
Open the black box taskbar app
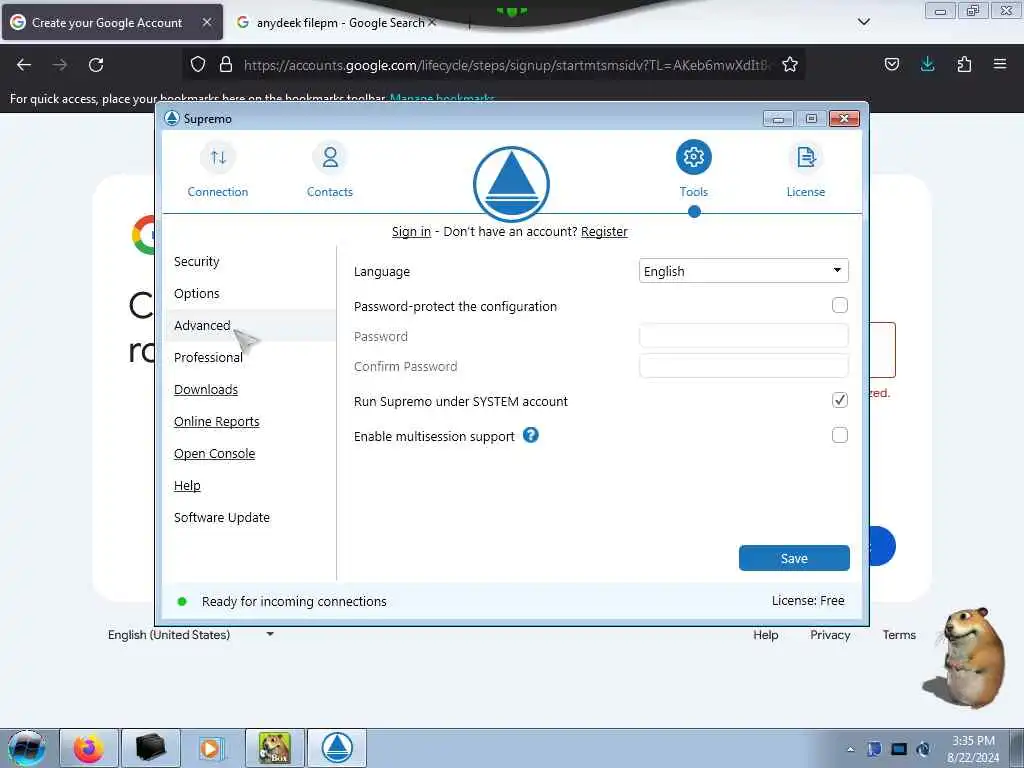150,748
